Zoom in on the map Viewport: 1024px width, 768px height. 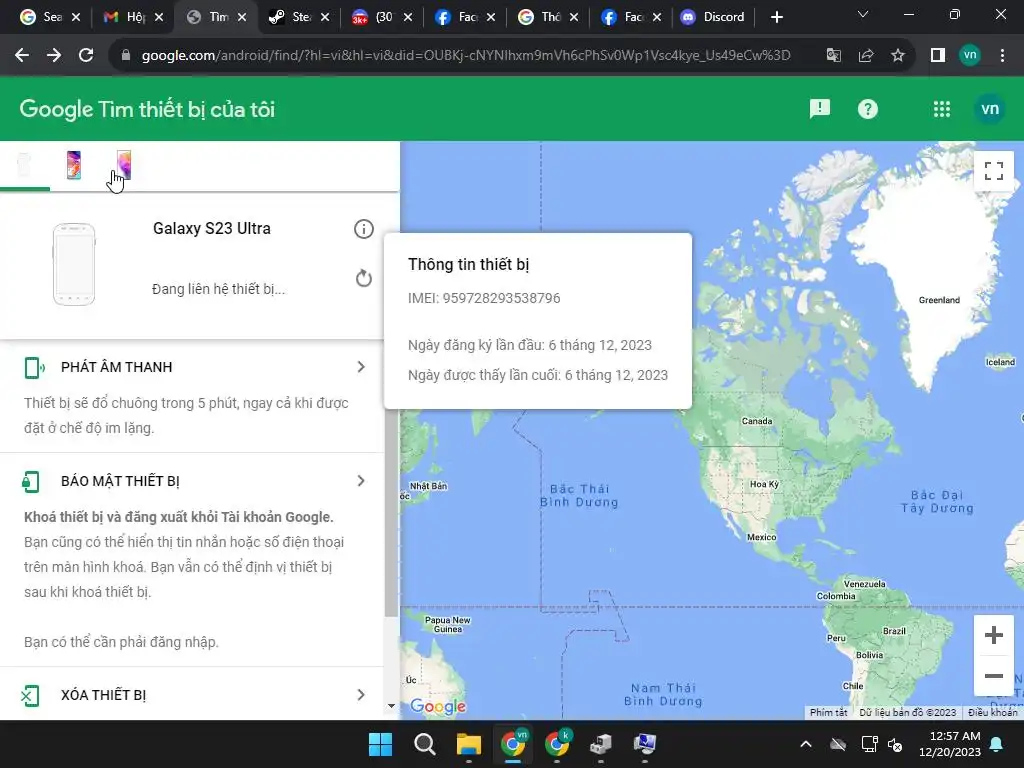coord(993,635)
